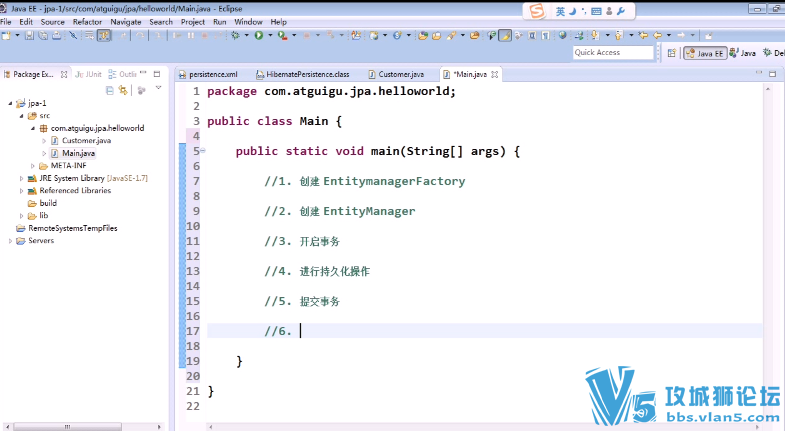Switch to the Java perspective
The height and width of the screenshot is (431, 785).
click(742, 53)
